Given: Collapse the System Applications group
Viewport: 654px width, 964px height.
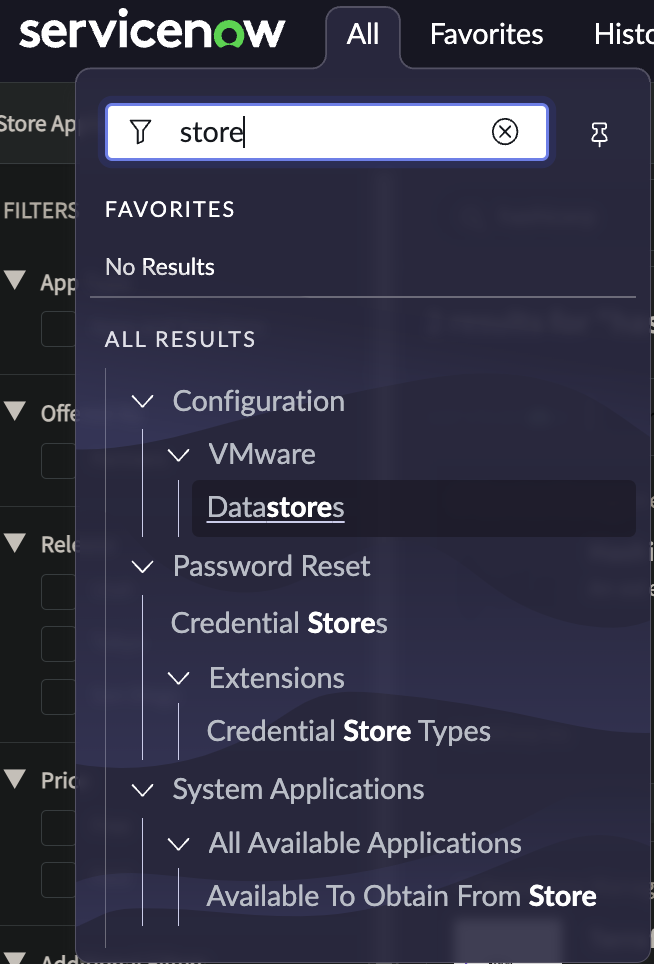Looking at the screenshot, I should point(143,790).
